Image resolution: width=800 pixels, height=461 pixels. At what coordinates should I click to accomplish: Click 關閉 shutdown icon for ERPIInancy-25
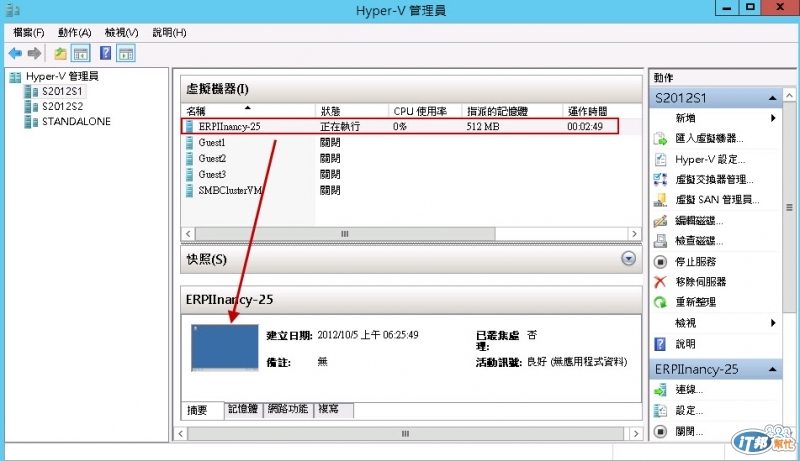tap(660, 431)
